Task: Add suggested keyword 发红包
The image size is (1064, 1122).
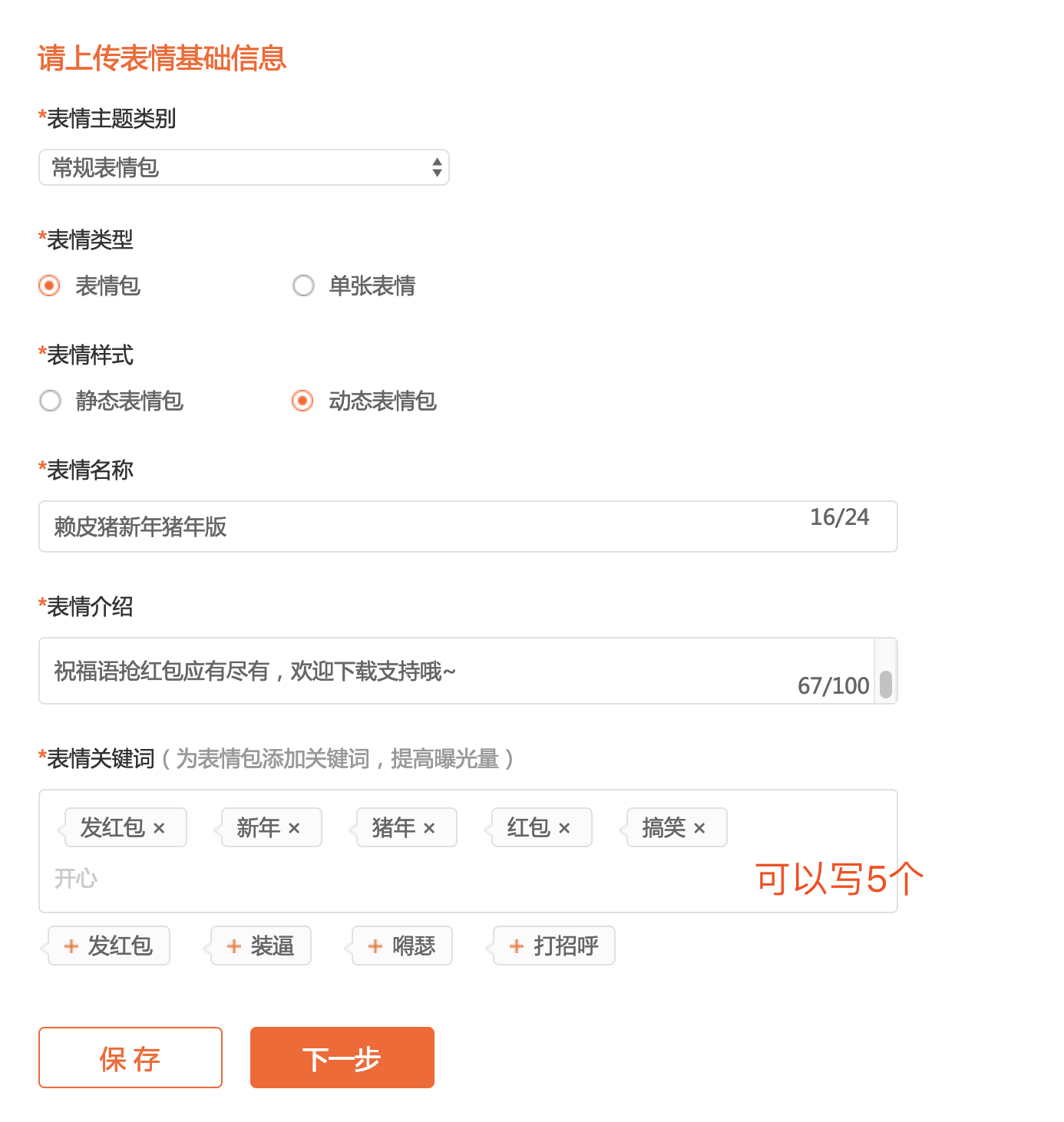Action: pyautogui.click(x=108, y=945)
